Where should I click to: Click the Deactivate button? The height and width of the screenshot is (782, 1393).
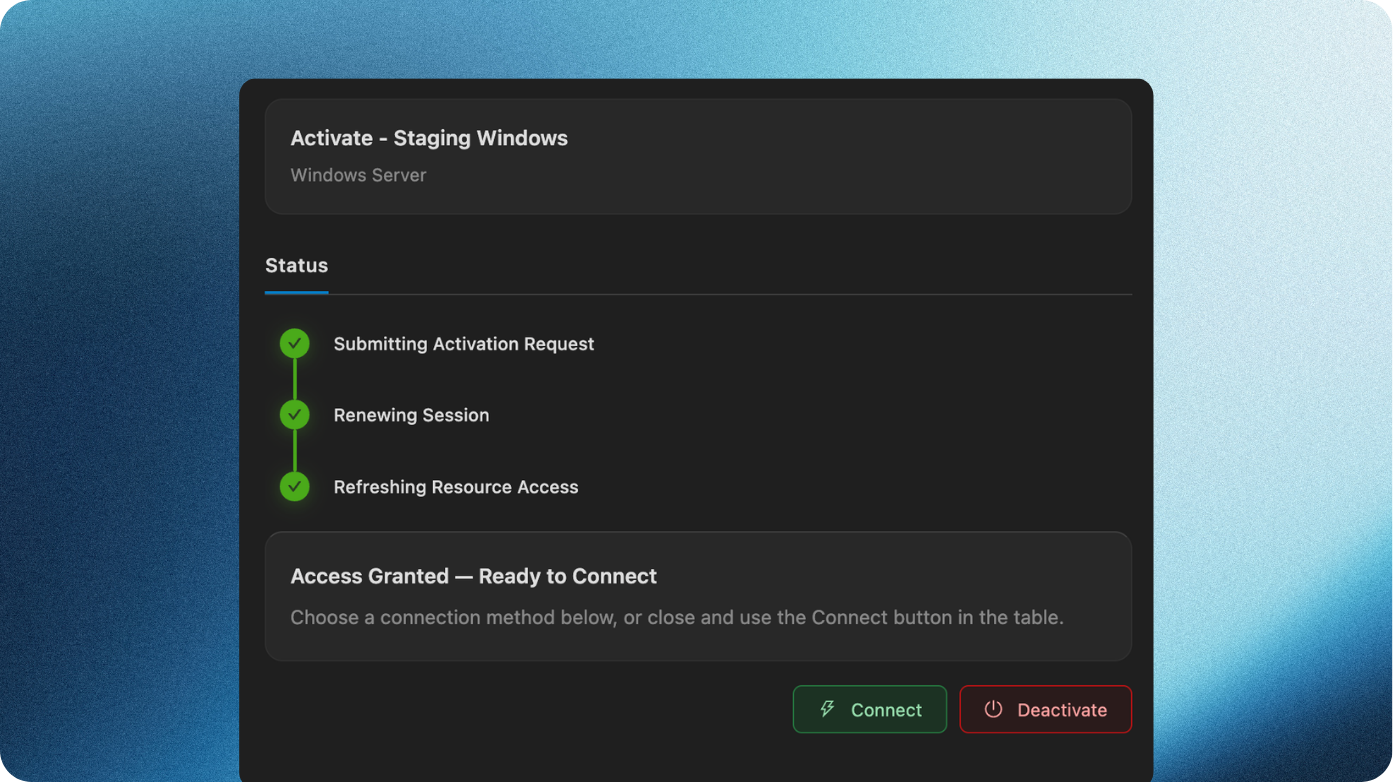tap(1045, 709)
